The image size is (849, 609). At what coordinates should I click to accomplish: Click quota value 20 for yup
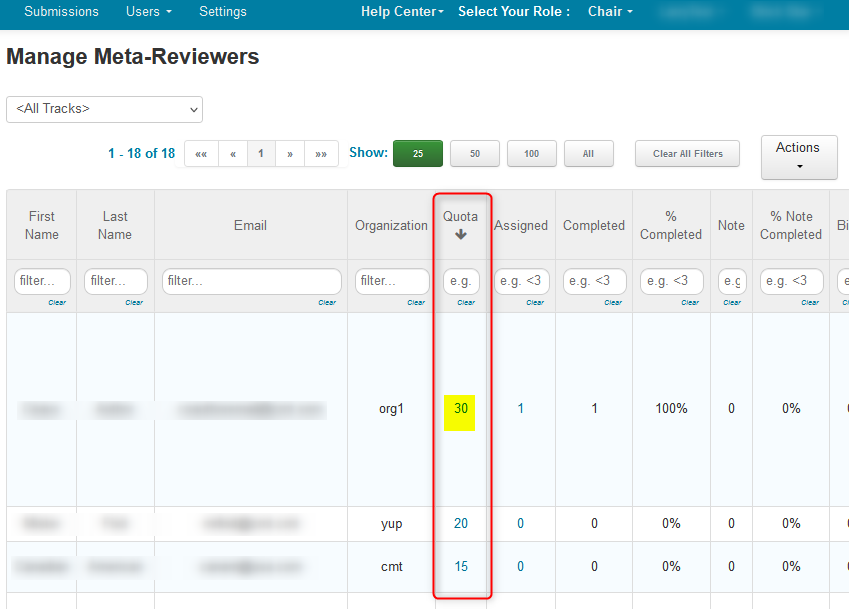461,523
